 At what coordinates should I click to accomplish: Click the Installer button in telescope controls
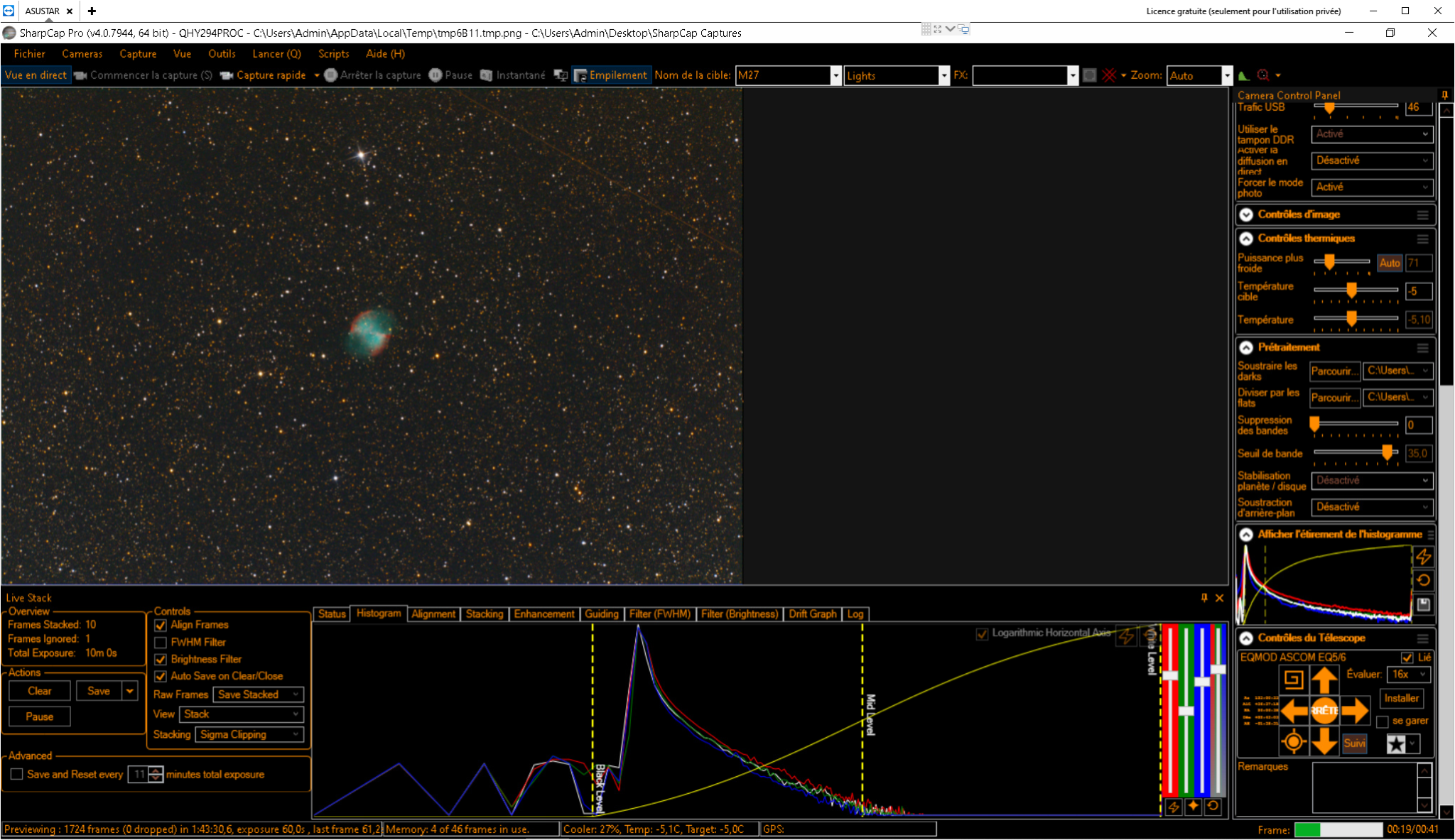coord(1402,698)
